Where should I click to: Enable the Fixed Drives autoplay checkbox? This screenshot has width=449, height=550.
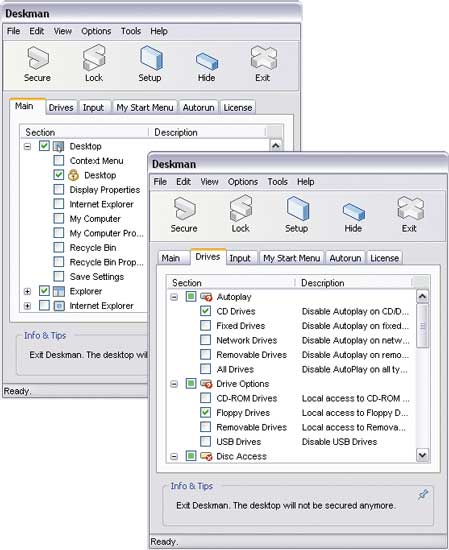(206, 326)
